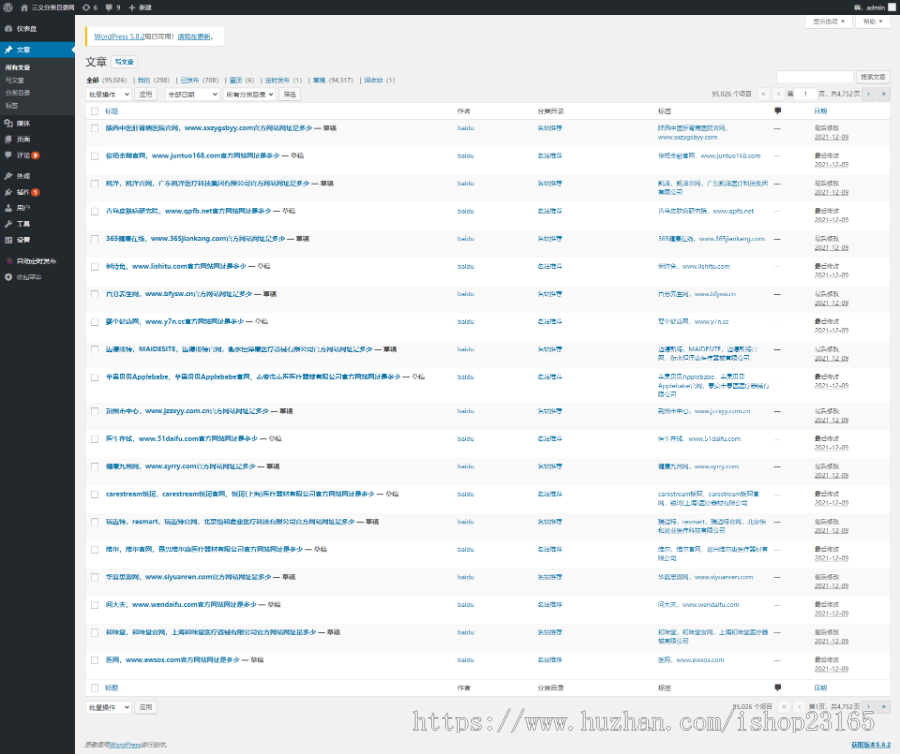Open Pages (页面) sidebar icon
The width and height of the screenshot is (900, 754).
coord(8,139)
